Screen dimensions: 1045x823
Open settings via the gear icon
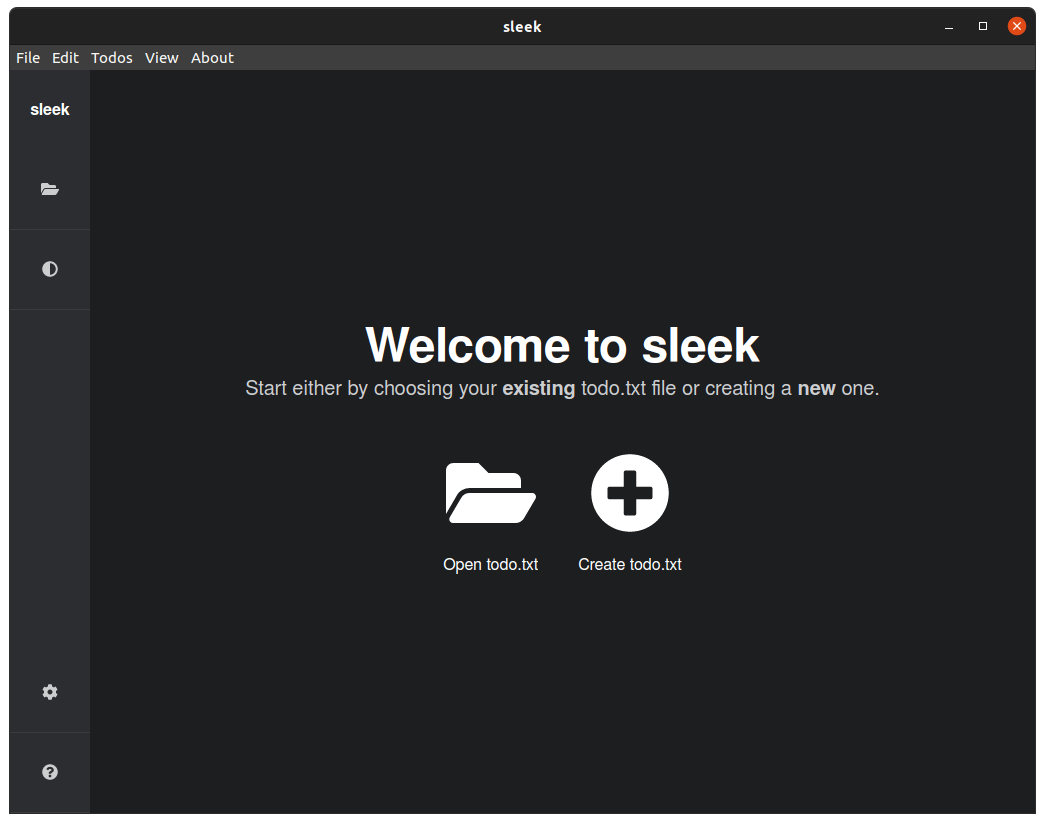(x=49, y=691)
